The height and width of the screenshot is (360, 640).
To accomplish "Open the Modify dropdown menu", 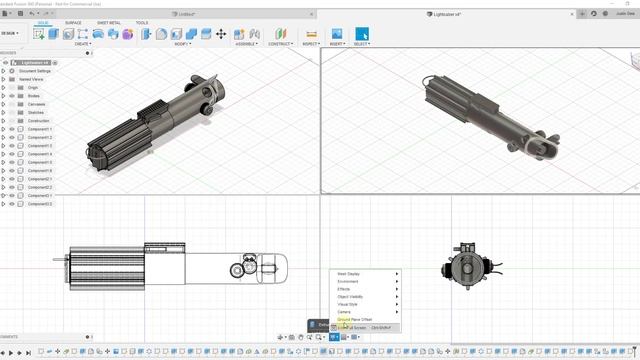I will coord(182,44).
